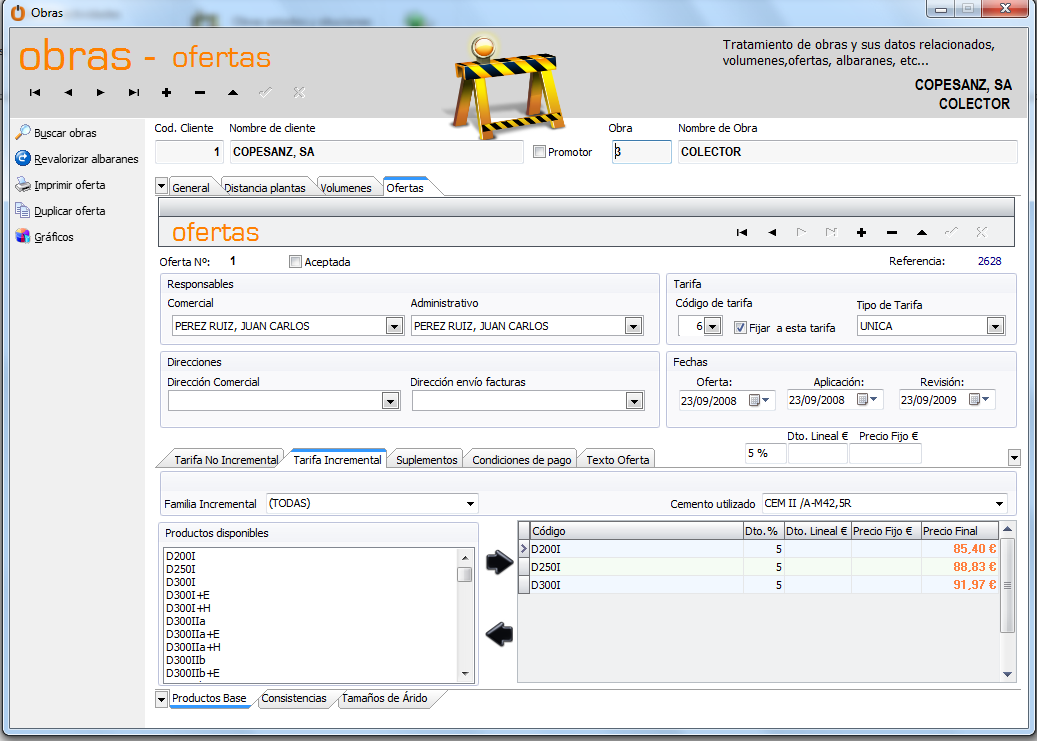Add product using right black arrow
1037x741 pixels.
[498, 562]
